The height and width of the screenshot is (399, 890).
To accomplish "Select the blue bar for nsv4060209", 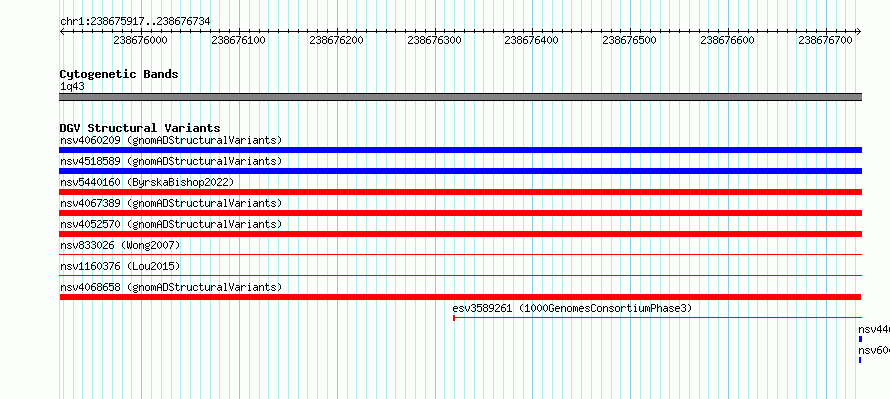I will (x=460, y=150).
